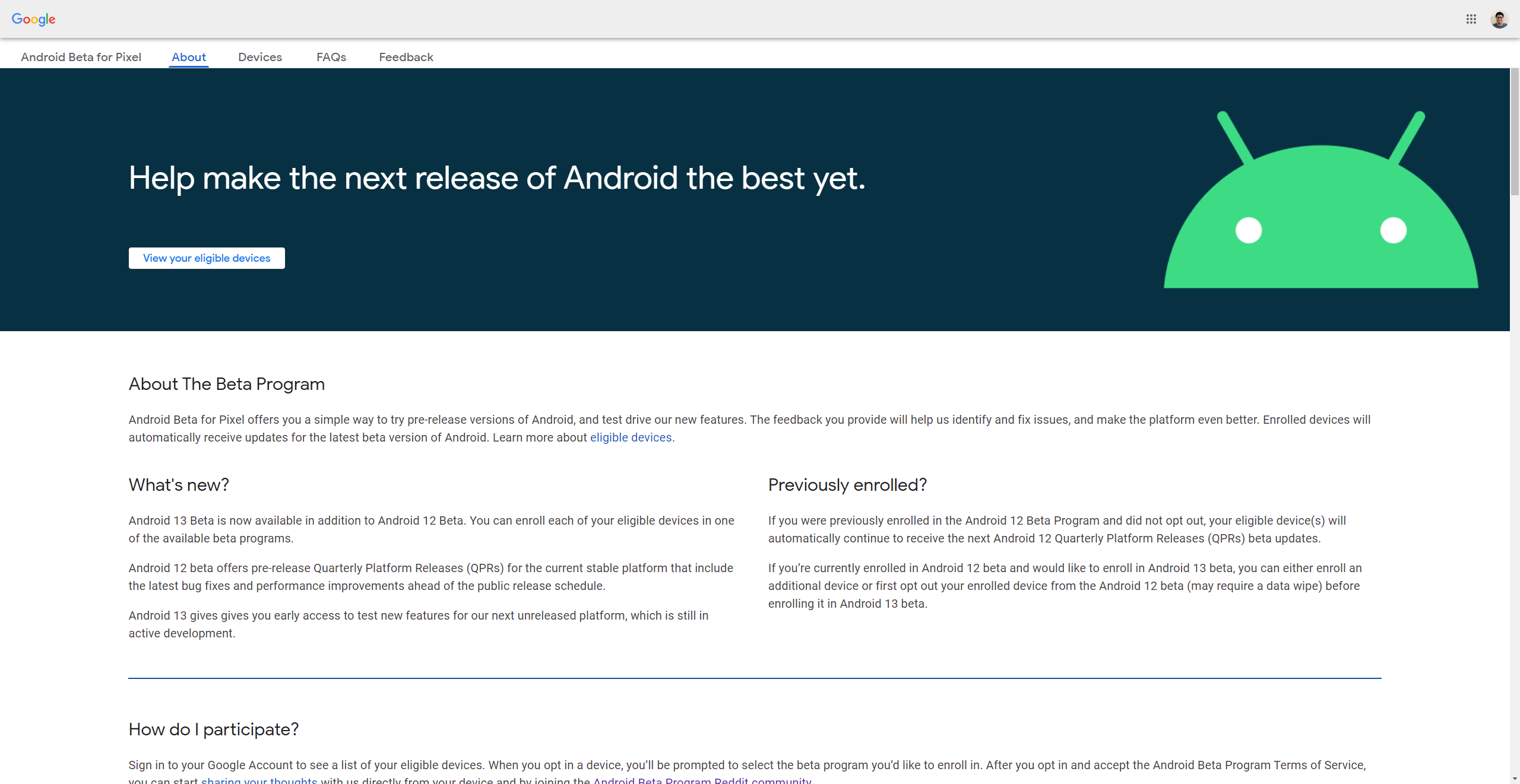Open the Devices tab
The width and height of the screenshot is (1520, 784).
tap(260, 57)
